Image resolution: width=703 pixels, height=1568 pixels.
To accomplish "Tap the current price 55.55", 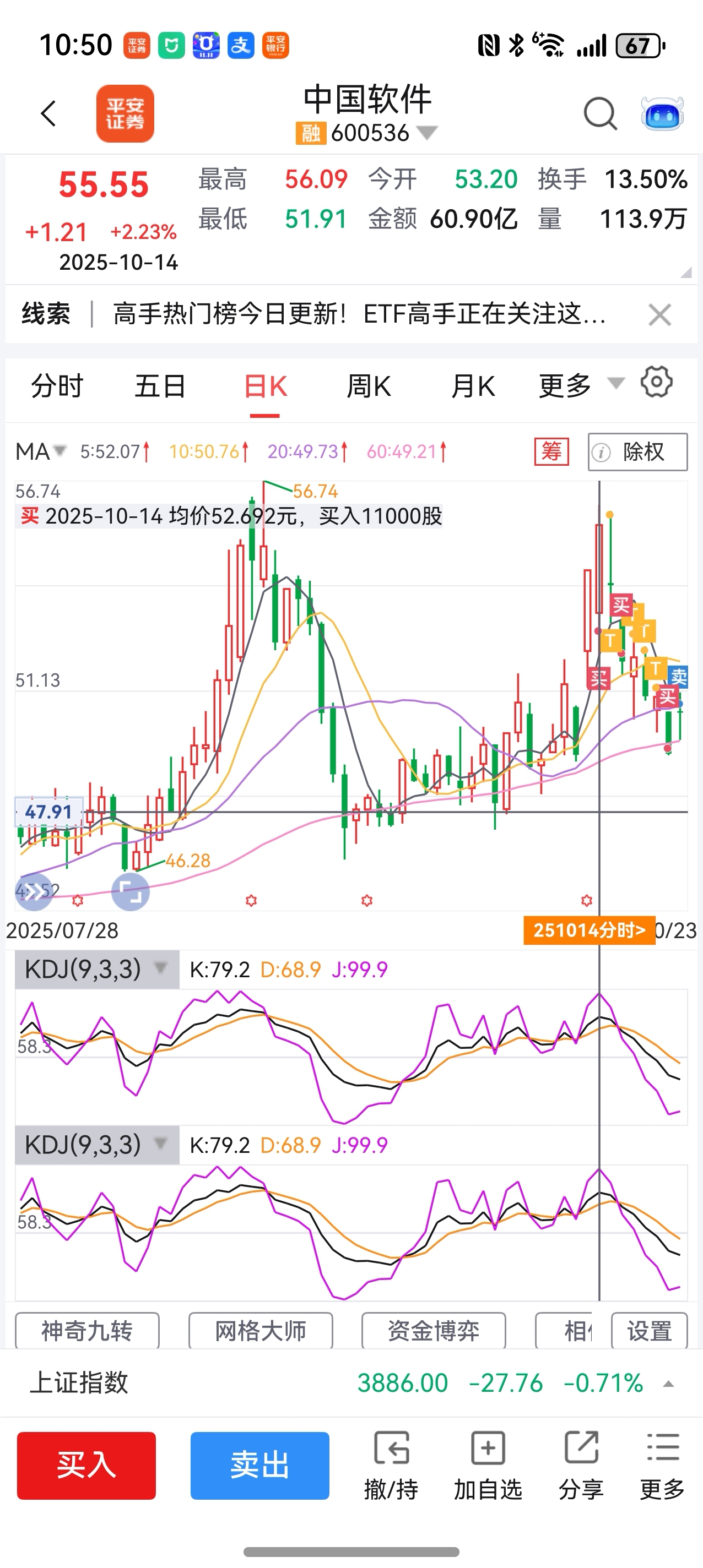I will (104, 184).
